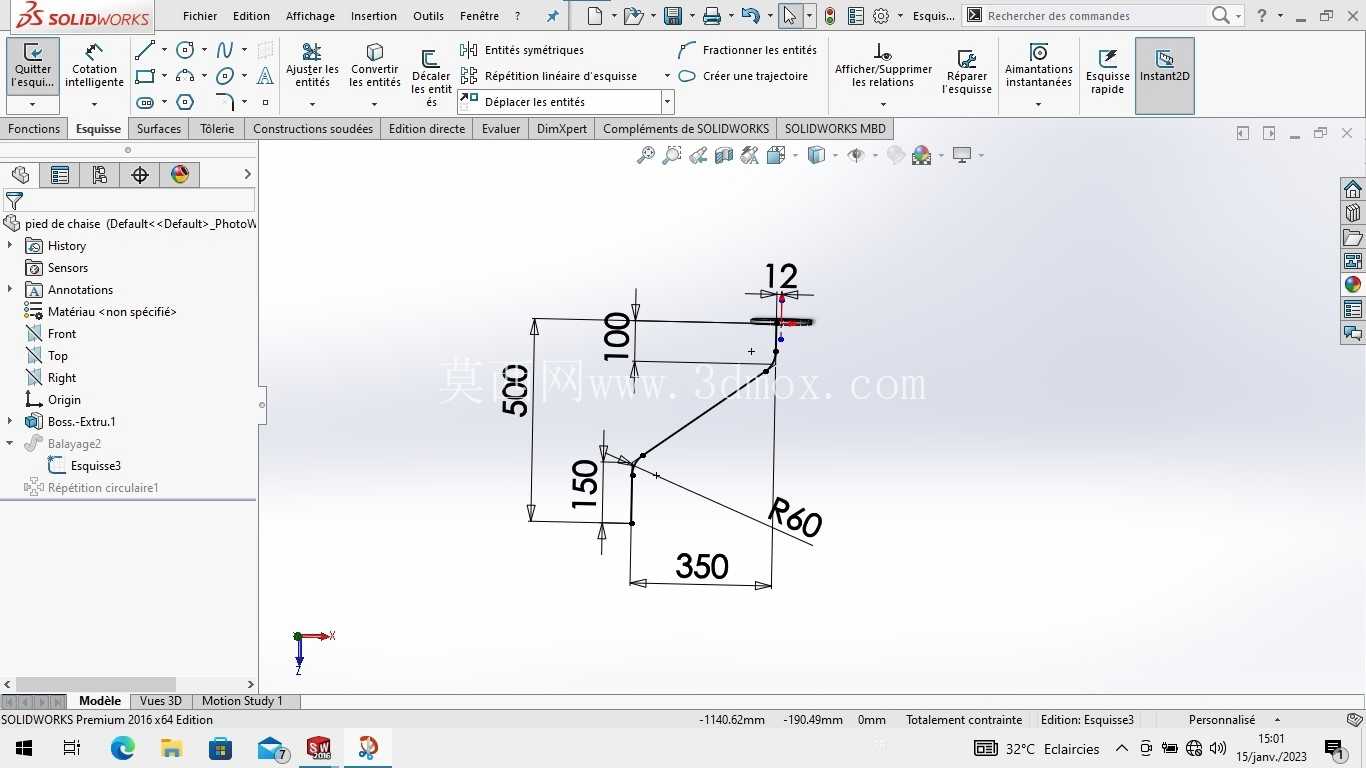Select the sketch Text tool
This screenshot has height=768, width=1366.
pos(265,76)
